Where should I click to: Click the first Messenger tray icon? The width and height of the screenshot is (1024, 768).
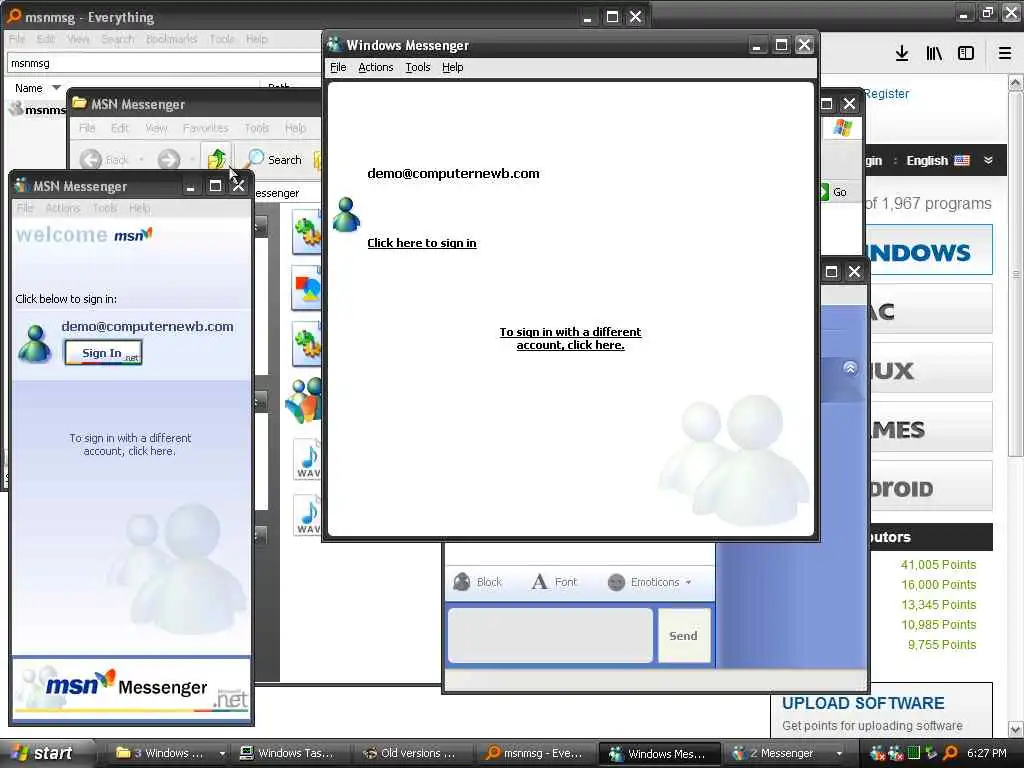[x=877, y=753]
